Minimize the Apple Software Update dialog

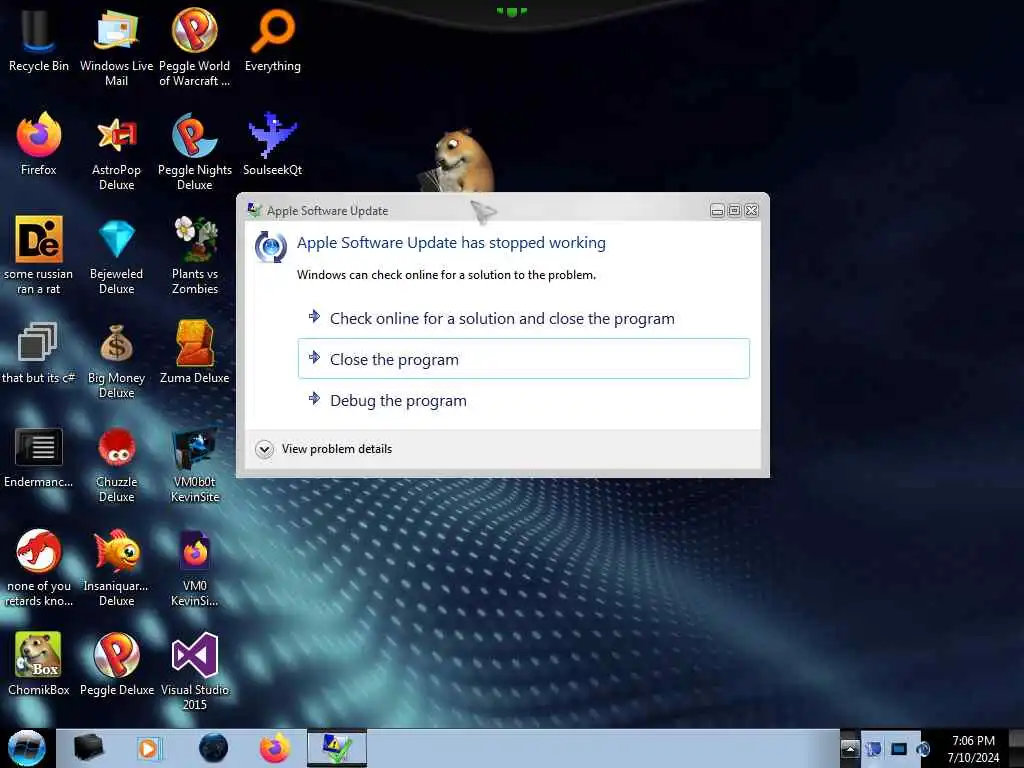coord(717,210)
